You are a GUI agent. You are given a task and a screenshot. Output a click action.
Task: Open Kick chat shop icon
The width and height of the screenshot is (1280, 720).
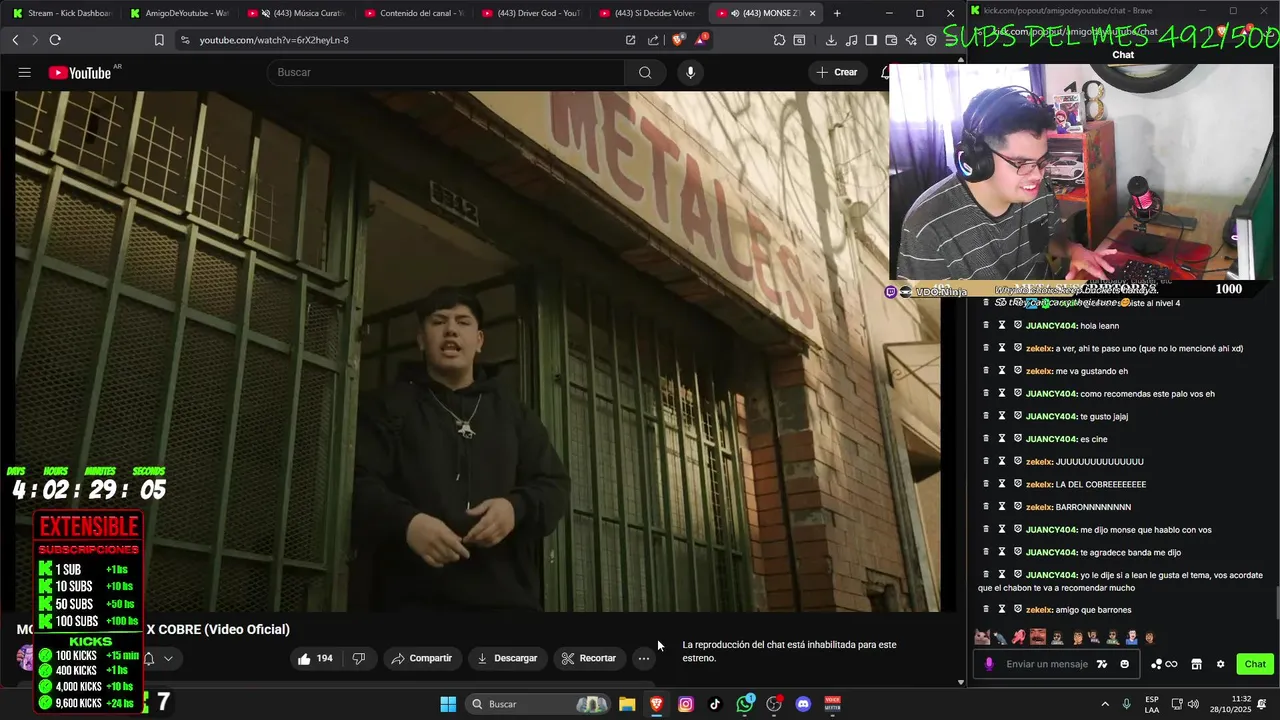click(1196, 664)
